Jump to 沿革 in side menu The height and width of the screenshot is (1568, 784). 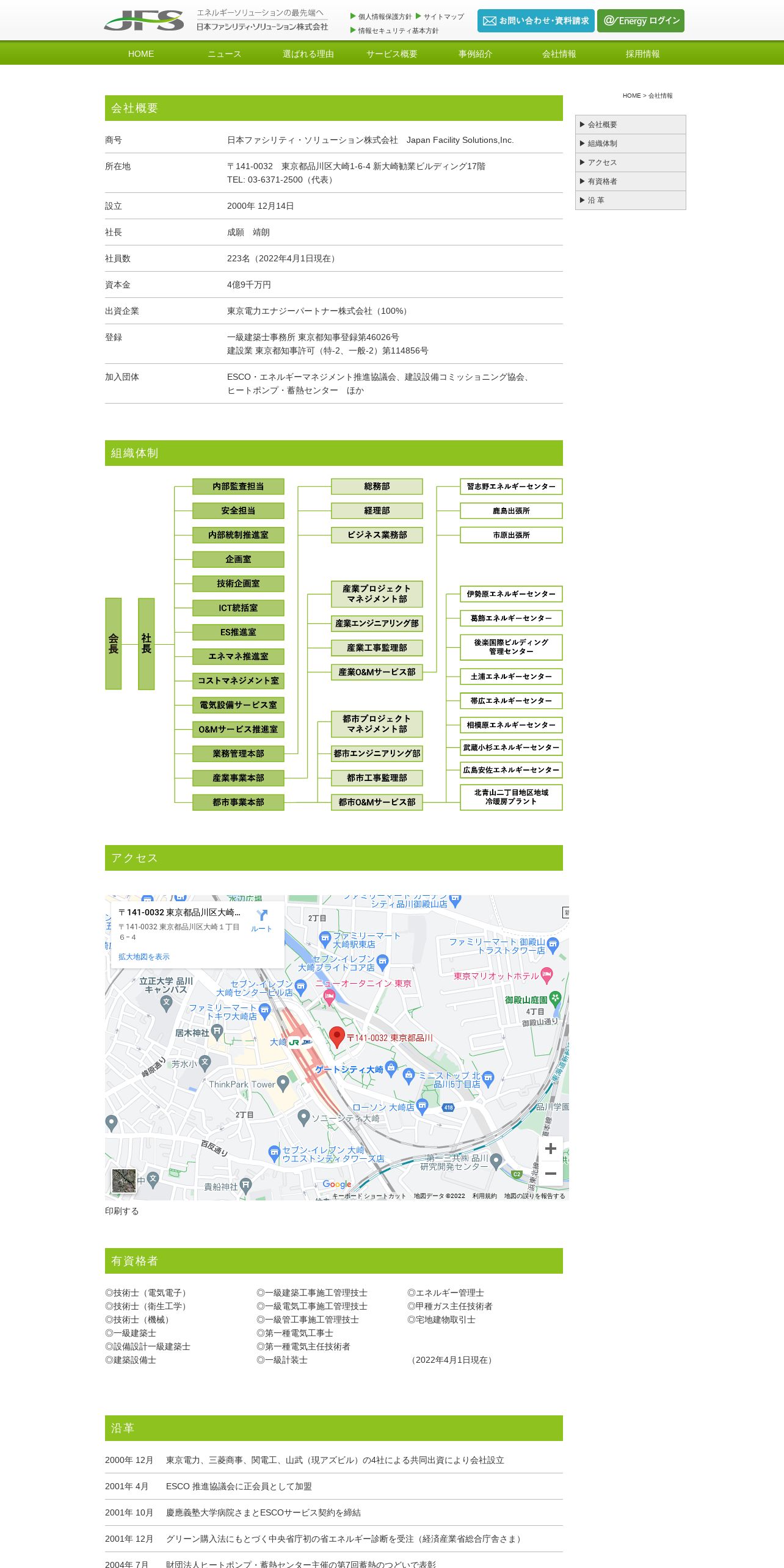point(630,200)
